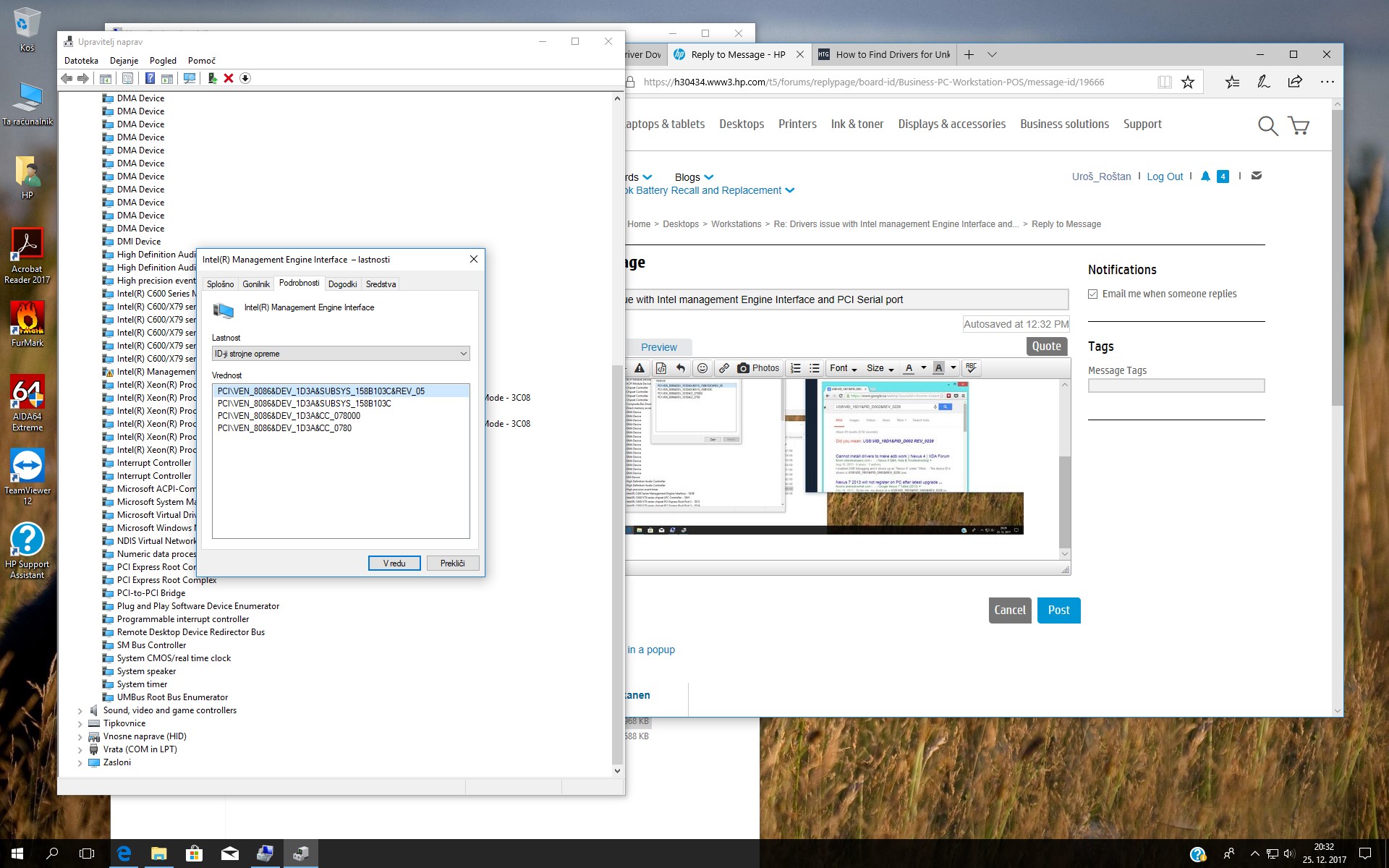1389x868 pixels.
Task: Toggle 'Email me when someone replies' checkbox
Action: click(1092, 294)
